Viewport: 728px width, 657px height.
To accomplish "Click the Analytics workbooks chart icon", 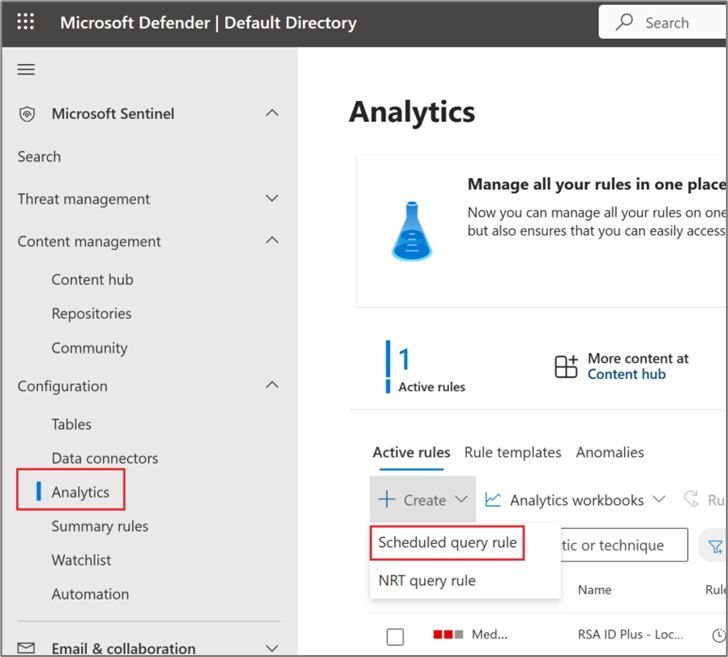I will tap(493, 500).
